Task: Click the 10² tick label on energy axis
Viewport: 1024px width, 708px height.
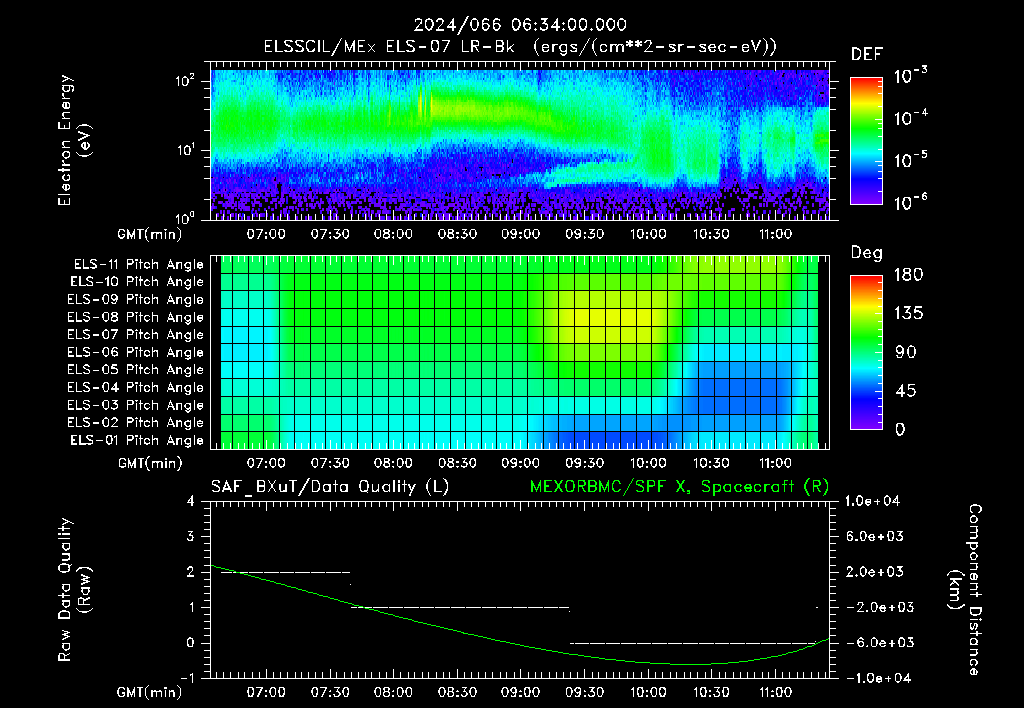Action: coord(185,81)
